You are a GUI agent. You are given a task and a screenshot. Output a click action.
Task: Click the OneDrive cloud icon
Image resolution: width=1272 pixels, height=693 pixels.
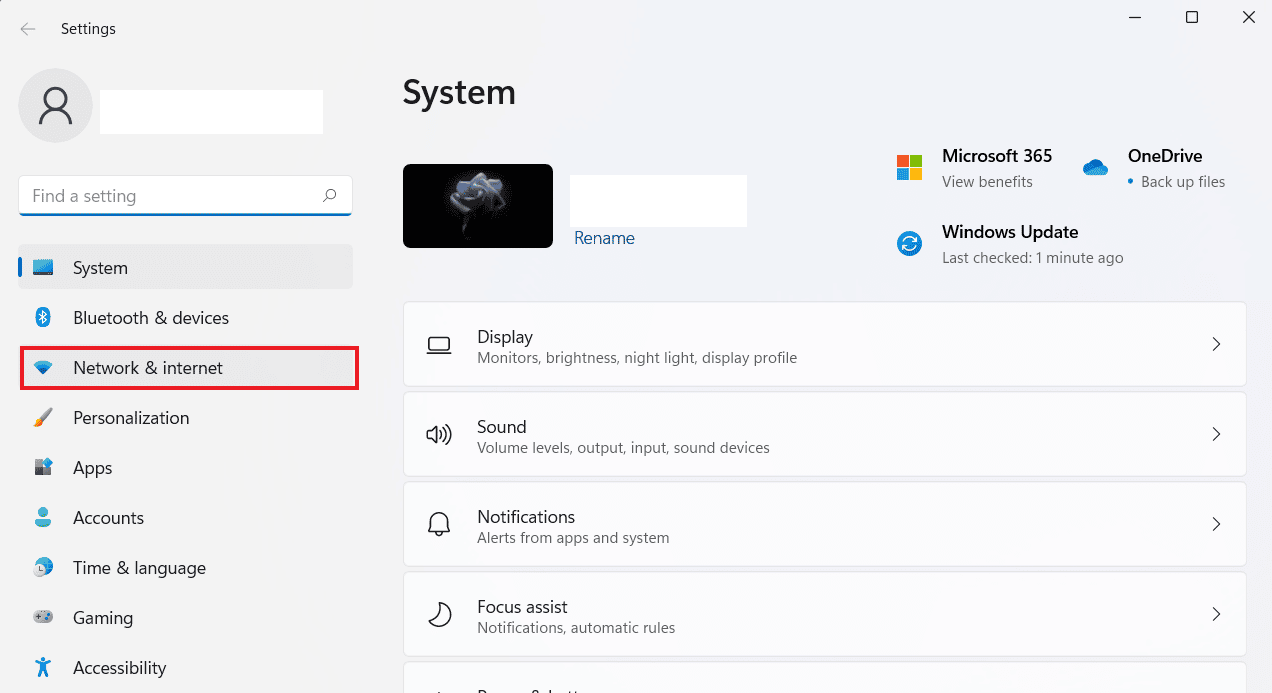point(1095,167)
